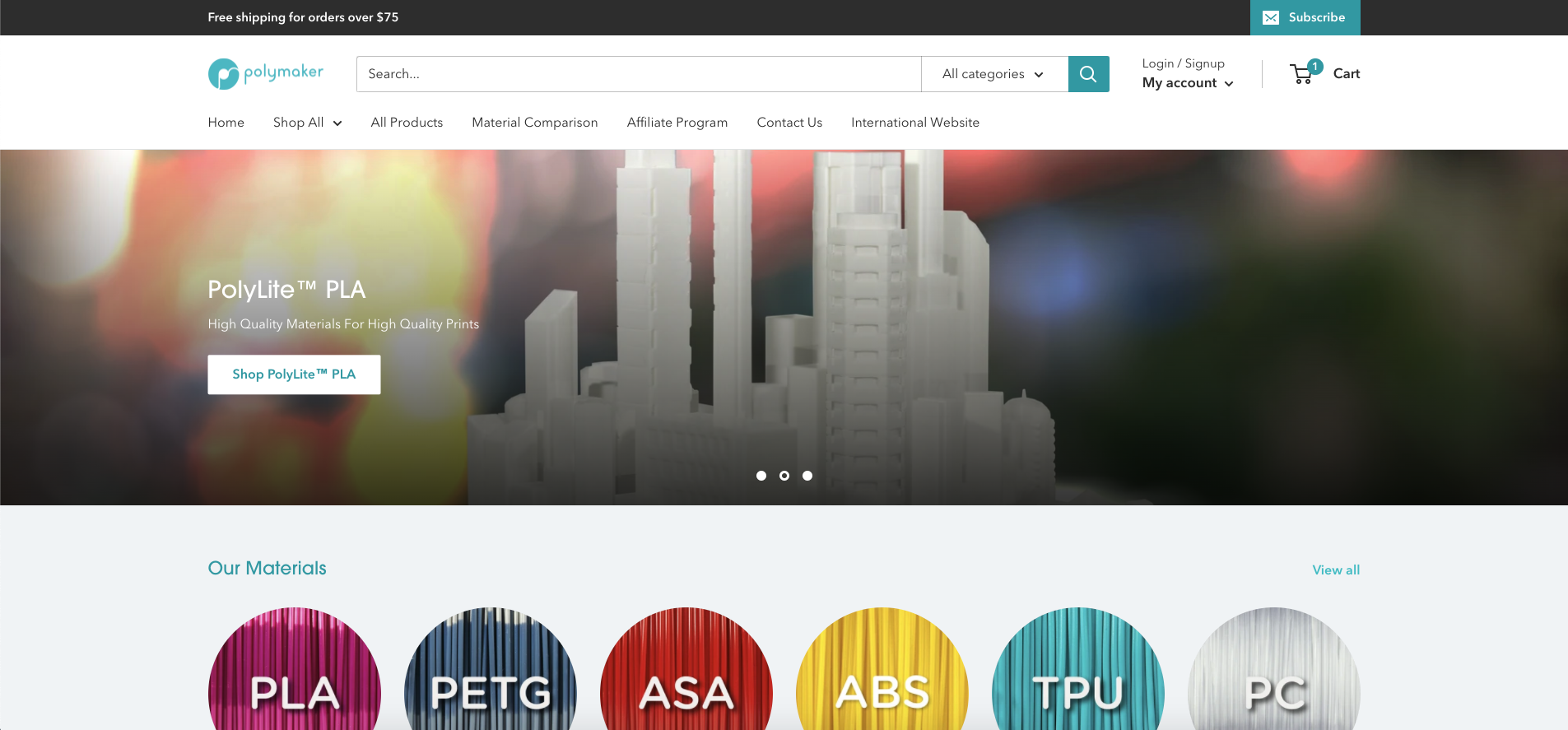Screen dimensions: 1568x730
Task: Open the shopping cart icon
Action: point(1305,72)
